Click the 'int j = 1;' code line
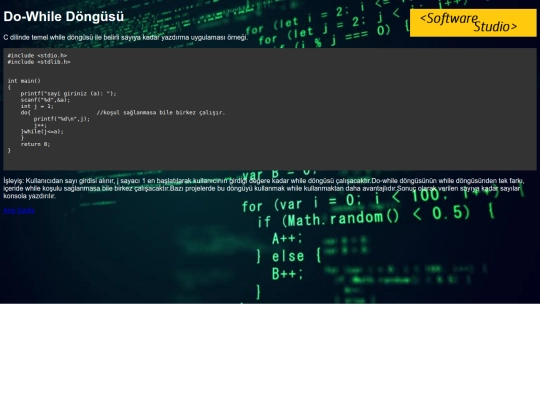Screen dimensions: 540x405 [37, 106]
